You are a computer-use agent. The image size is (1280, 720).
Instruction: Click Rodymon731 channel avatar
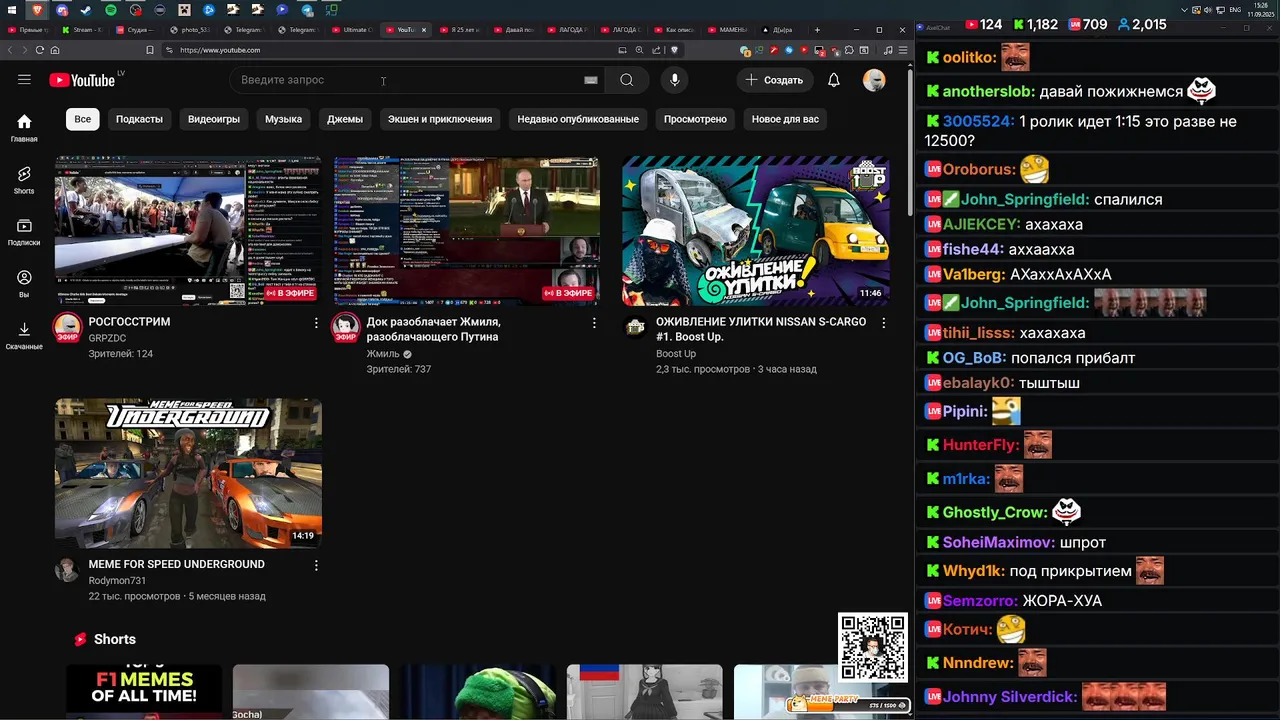coord(67,569)
